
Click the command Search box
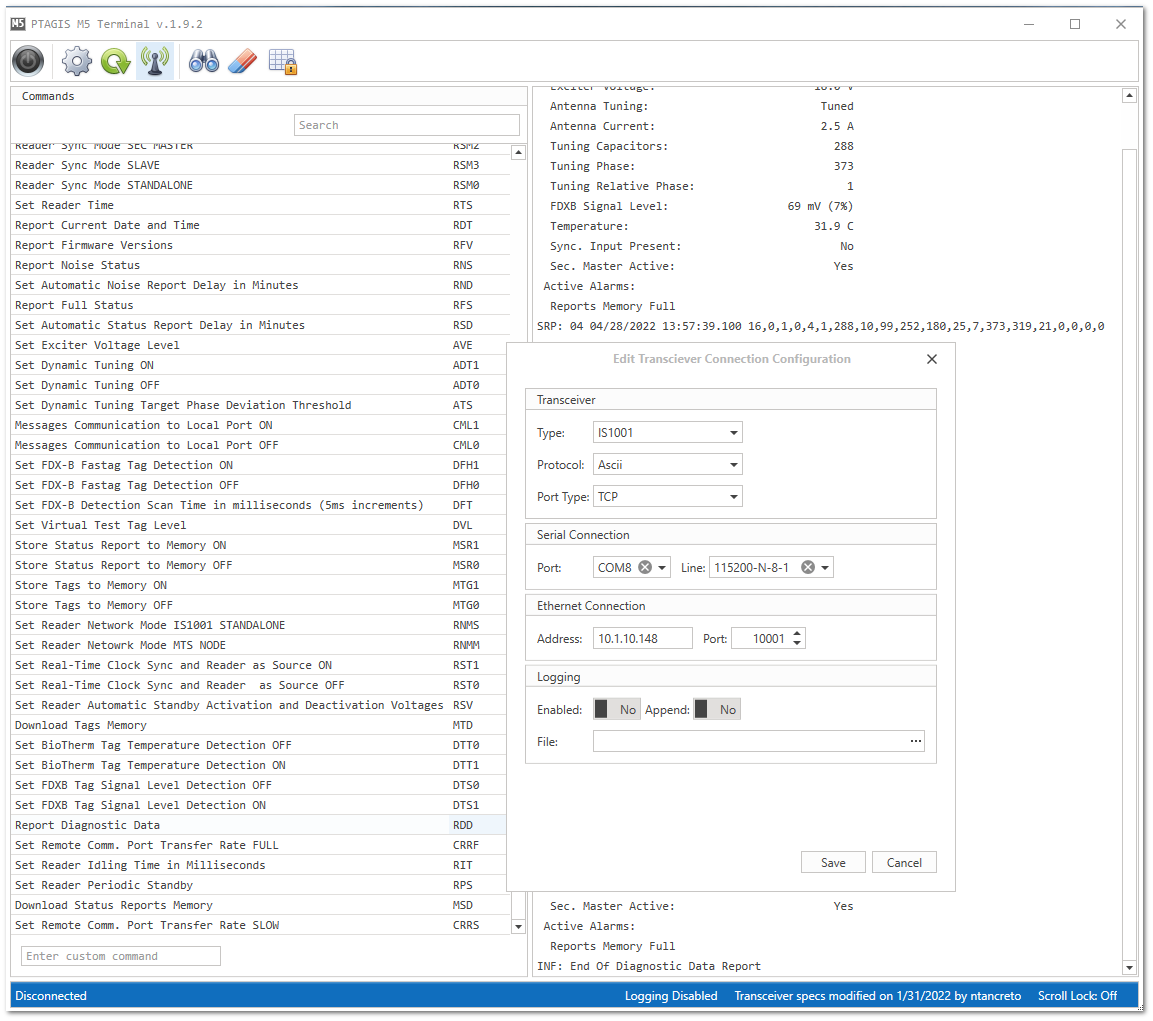(x=407, y=125)
